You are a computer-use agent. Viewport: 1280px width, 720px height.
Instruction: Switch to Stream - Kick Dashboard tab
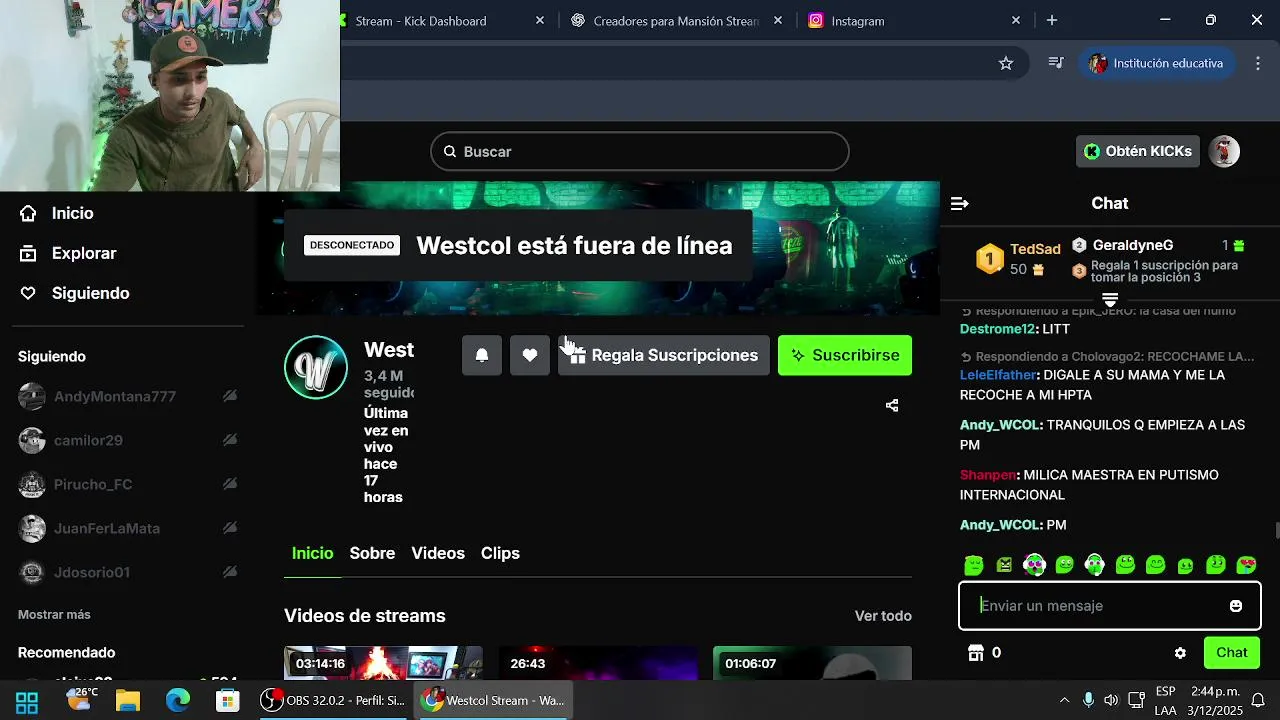440,20
